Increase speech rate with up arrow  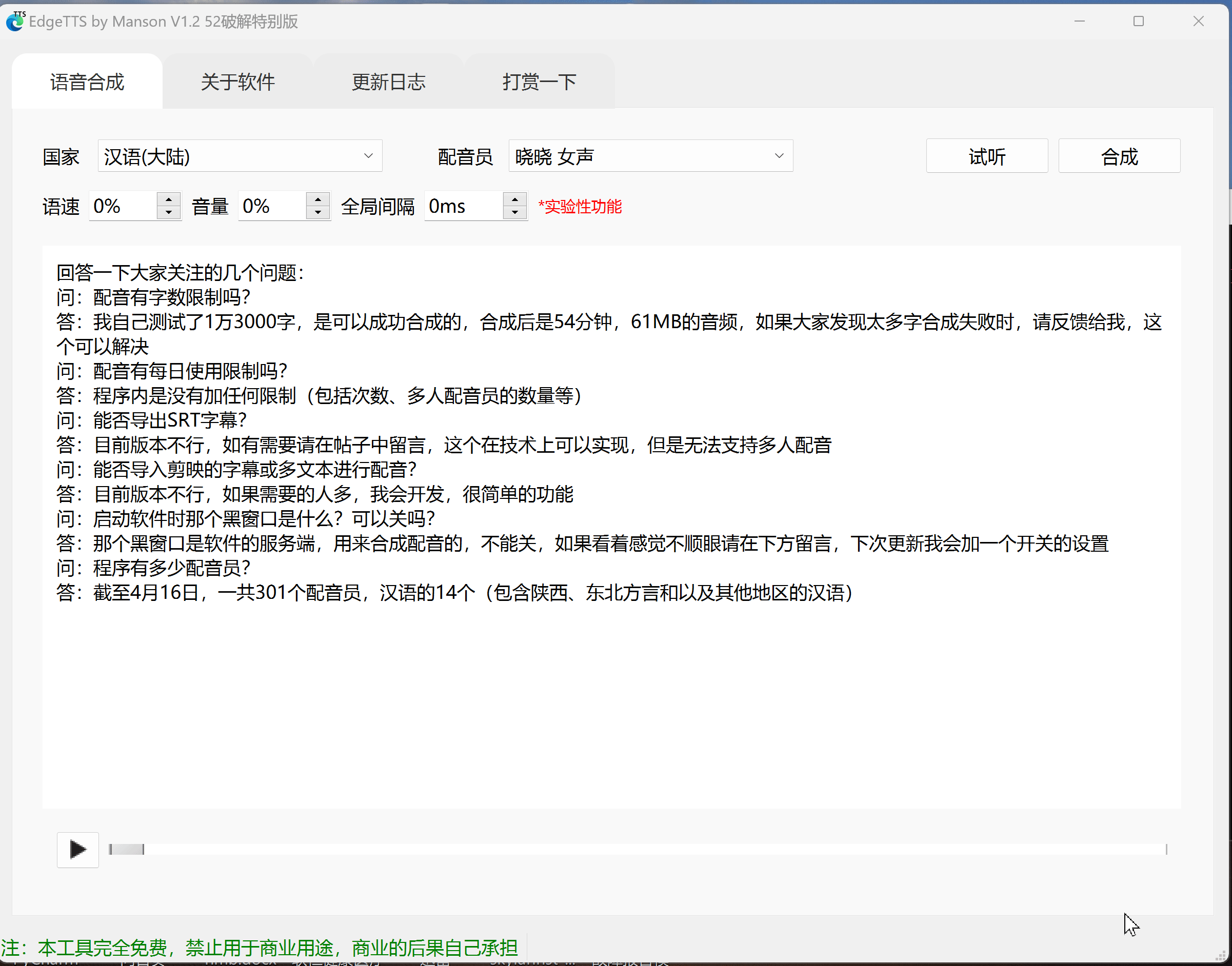point(169,199)
